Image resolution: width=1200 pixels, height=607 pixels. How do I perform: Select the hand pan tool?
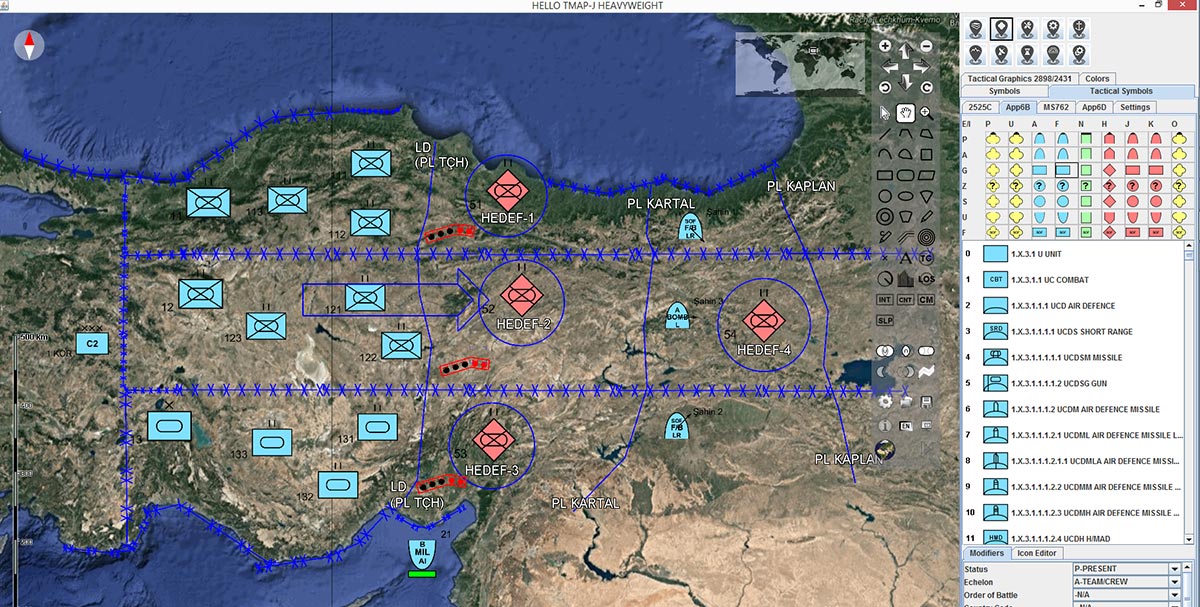coord(906,113)
